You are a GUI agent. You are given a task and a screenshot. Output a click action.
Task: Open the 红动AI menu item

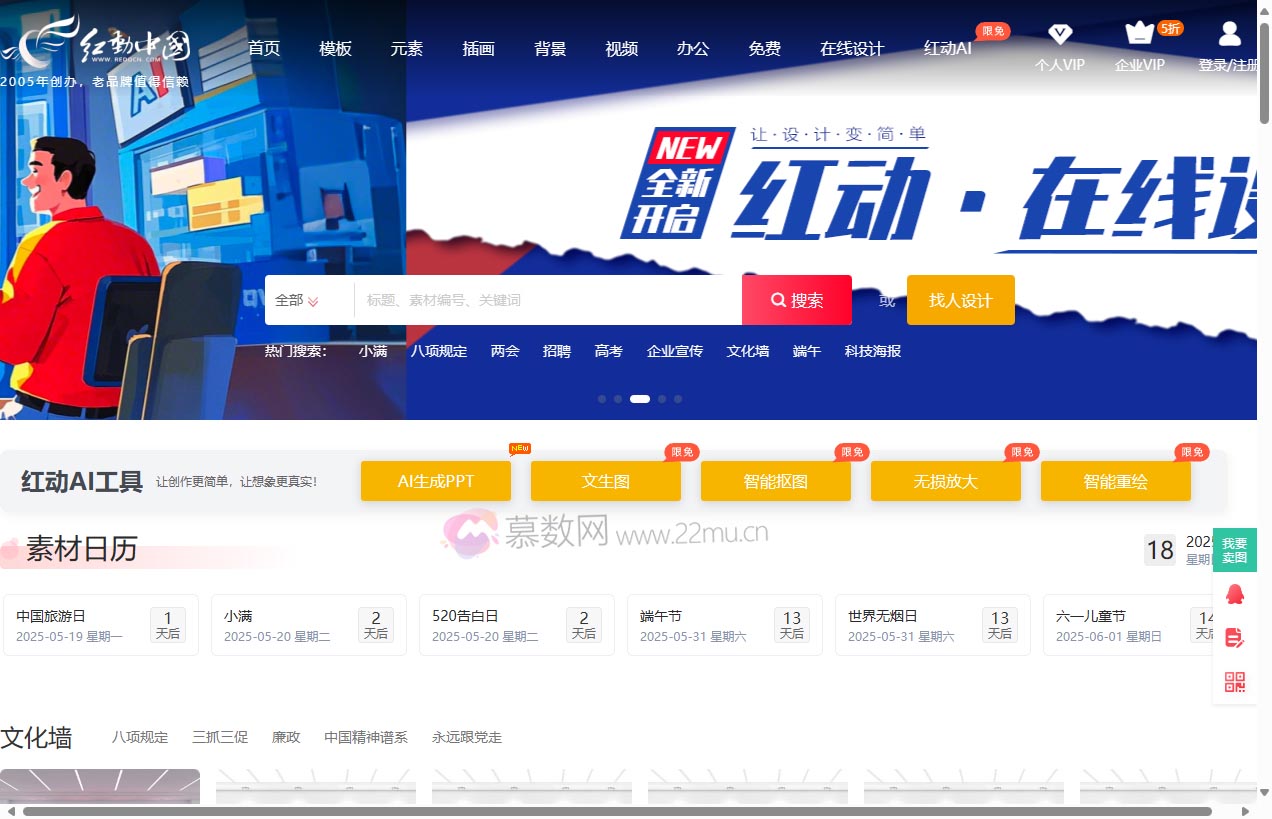point(944,47)
